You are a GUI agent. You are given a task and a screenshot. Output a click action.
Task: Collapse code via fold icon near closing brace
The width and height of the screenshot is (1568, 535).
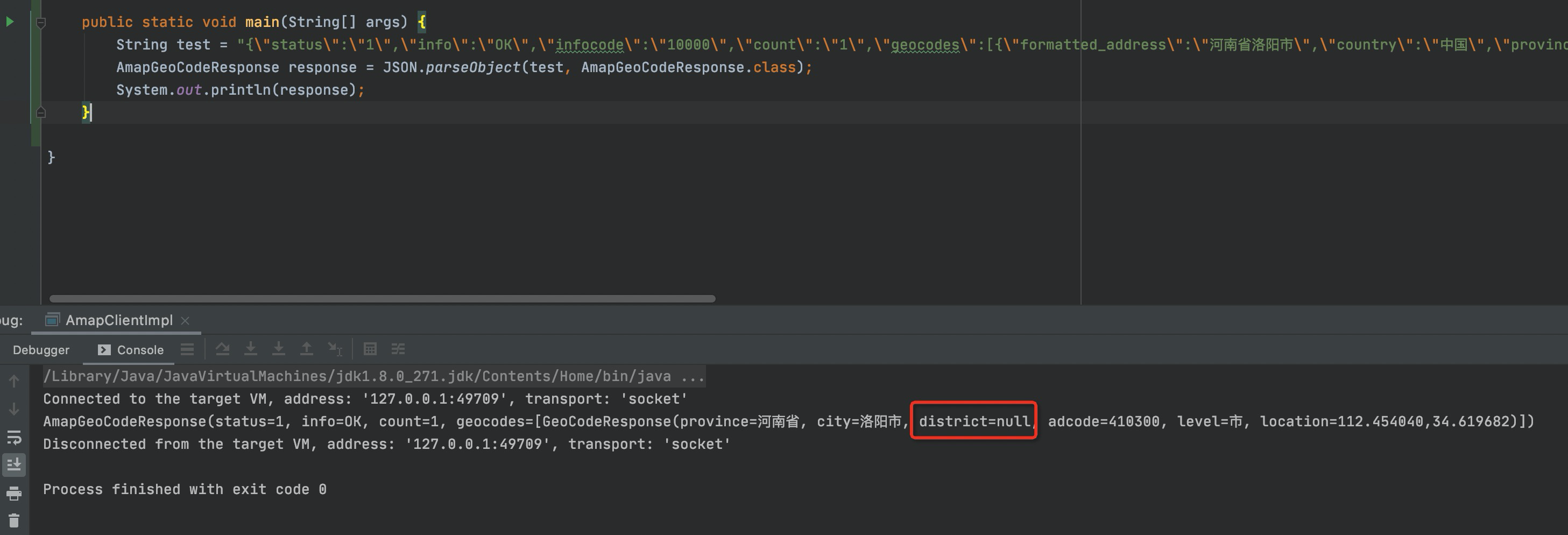pyautogui.click(x=40, y=111)
